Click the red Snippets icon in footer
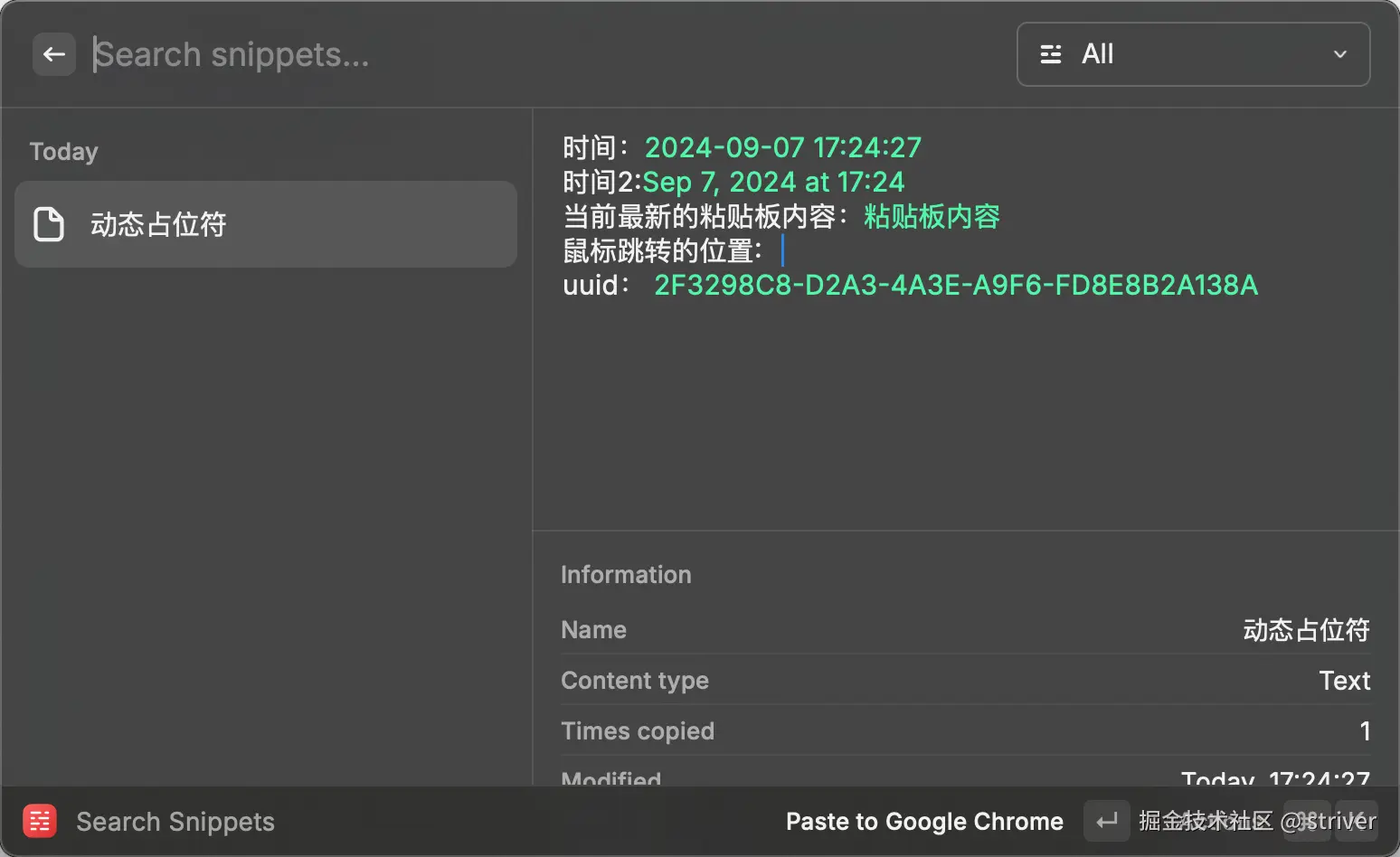This screenshot has width=1400, height=857. (x=40, y=821)
